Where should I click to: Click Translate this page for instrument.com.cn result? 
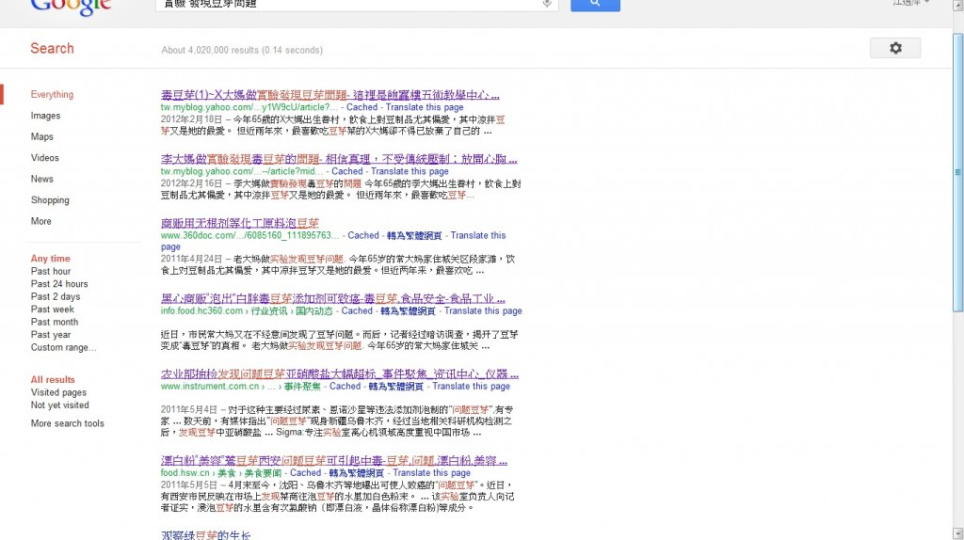pos(471,386)
